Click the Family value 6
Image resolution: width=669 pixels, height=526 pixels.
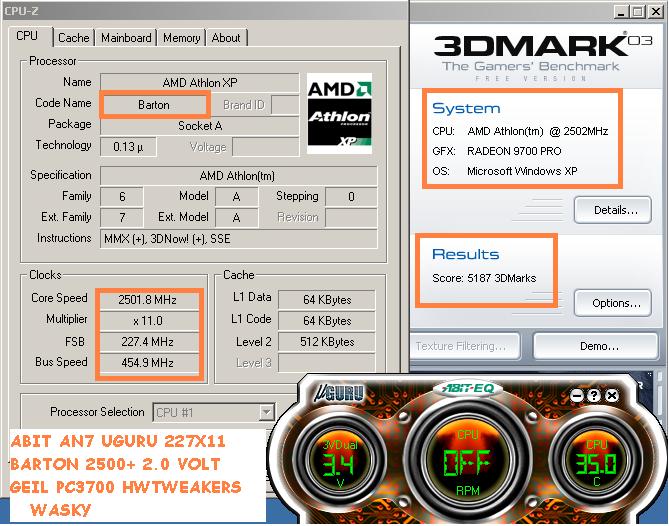tap(122, 197)
